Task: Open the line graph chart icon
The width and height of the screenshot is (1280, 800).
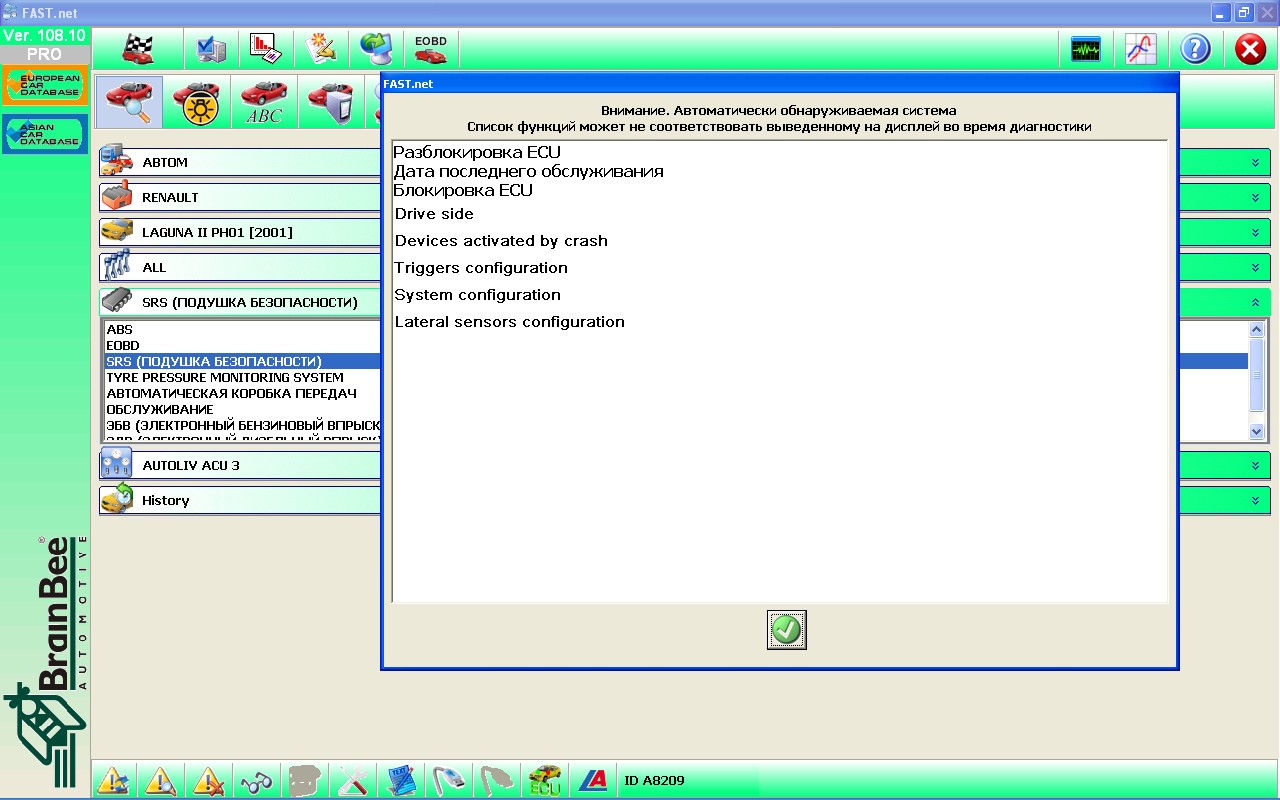Action: click(1141, 49)
